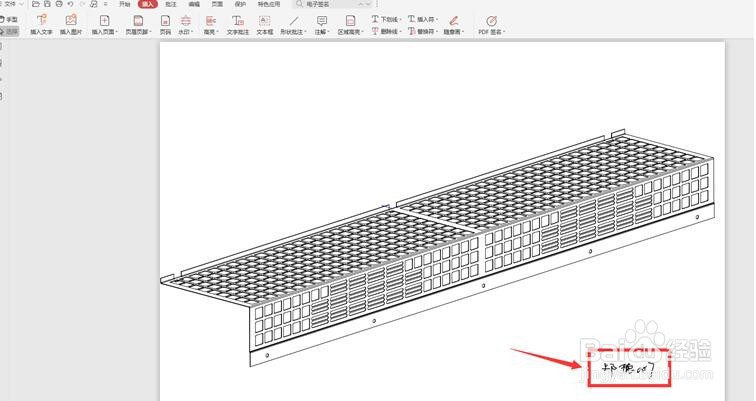Select the 插入符 (insert caret) tool
The width and height of the screenshot is (756, 401).
(x=422, y=19)
